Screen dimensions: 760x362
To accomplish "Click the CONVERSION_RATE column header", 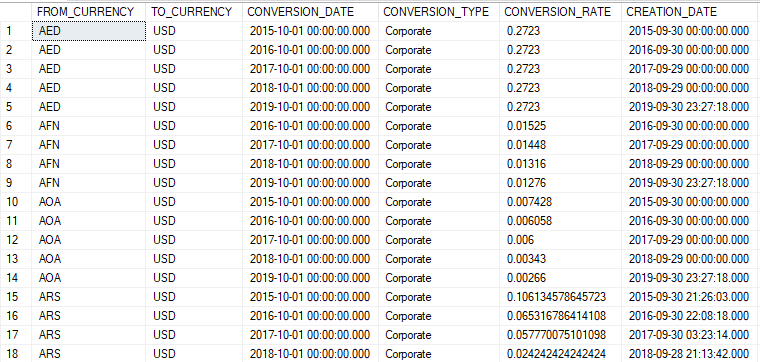I will pyautogui.click(x=560, y=12).
